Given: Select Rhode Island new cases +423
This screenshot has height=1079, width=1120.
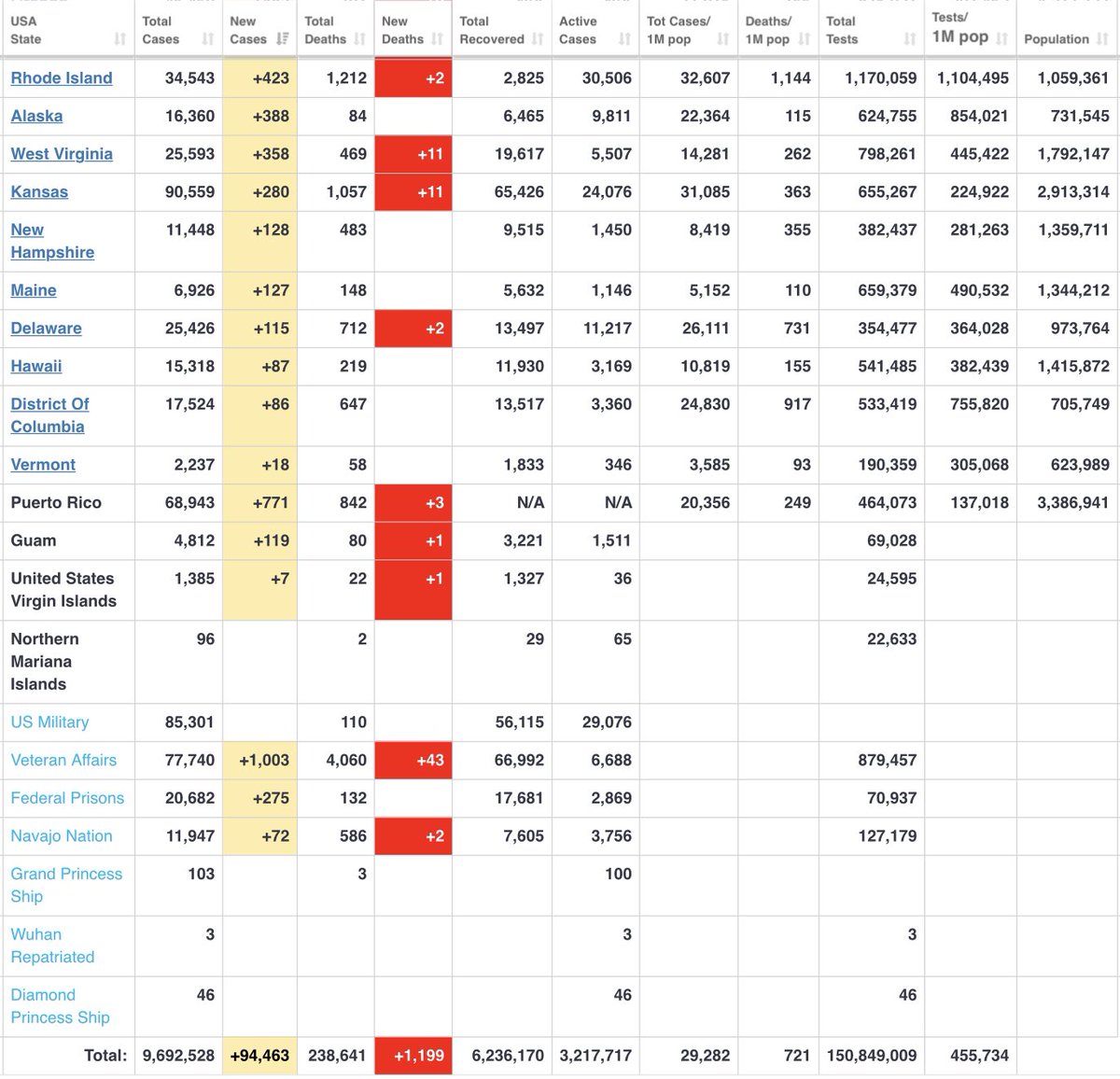Looking at the screenshot, I should coord(271,78).
